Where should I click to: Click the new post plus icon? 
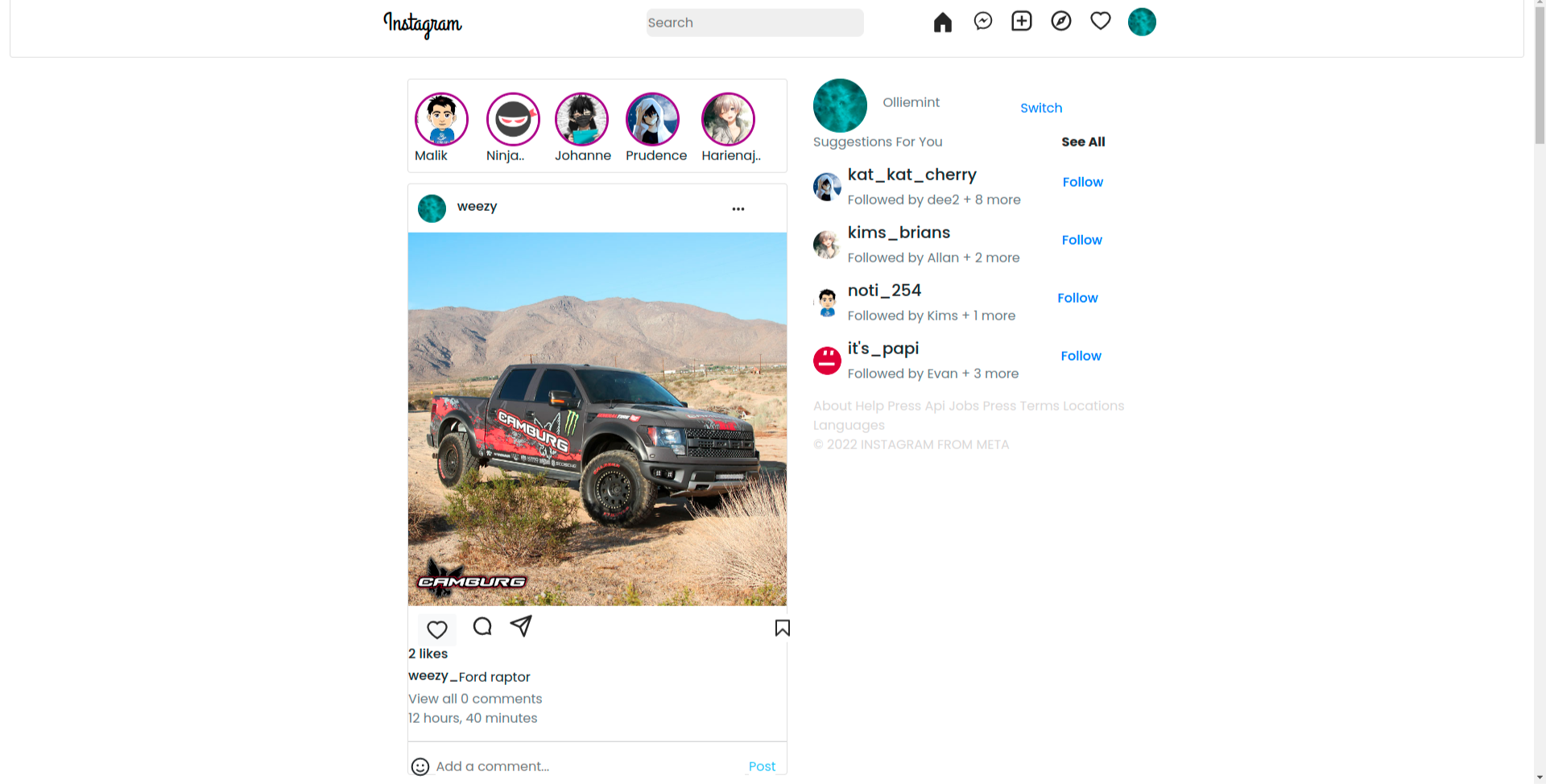(1021, 22)
